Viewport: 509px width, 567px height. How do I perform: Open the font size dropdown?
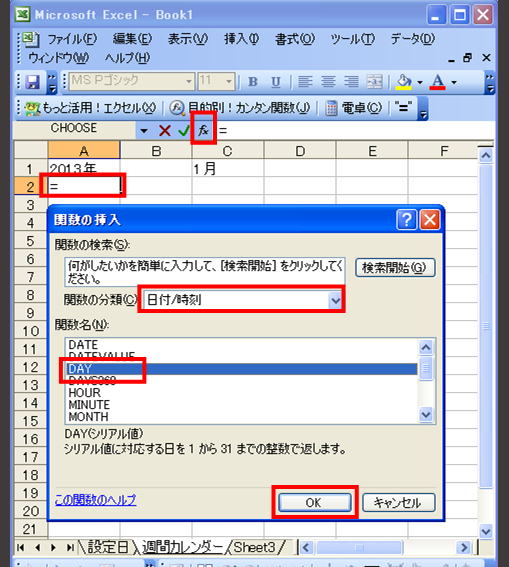click(x=228, y=82)
